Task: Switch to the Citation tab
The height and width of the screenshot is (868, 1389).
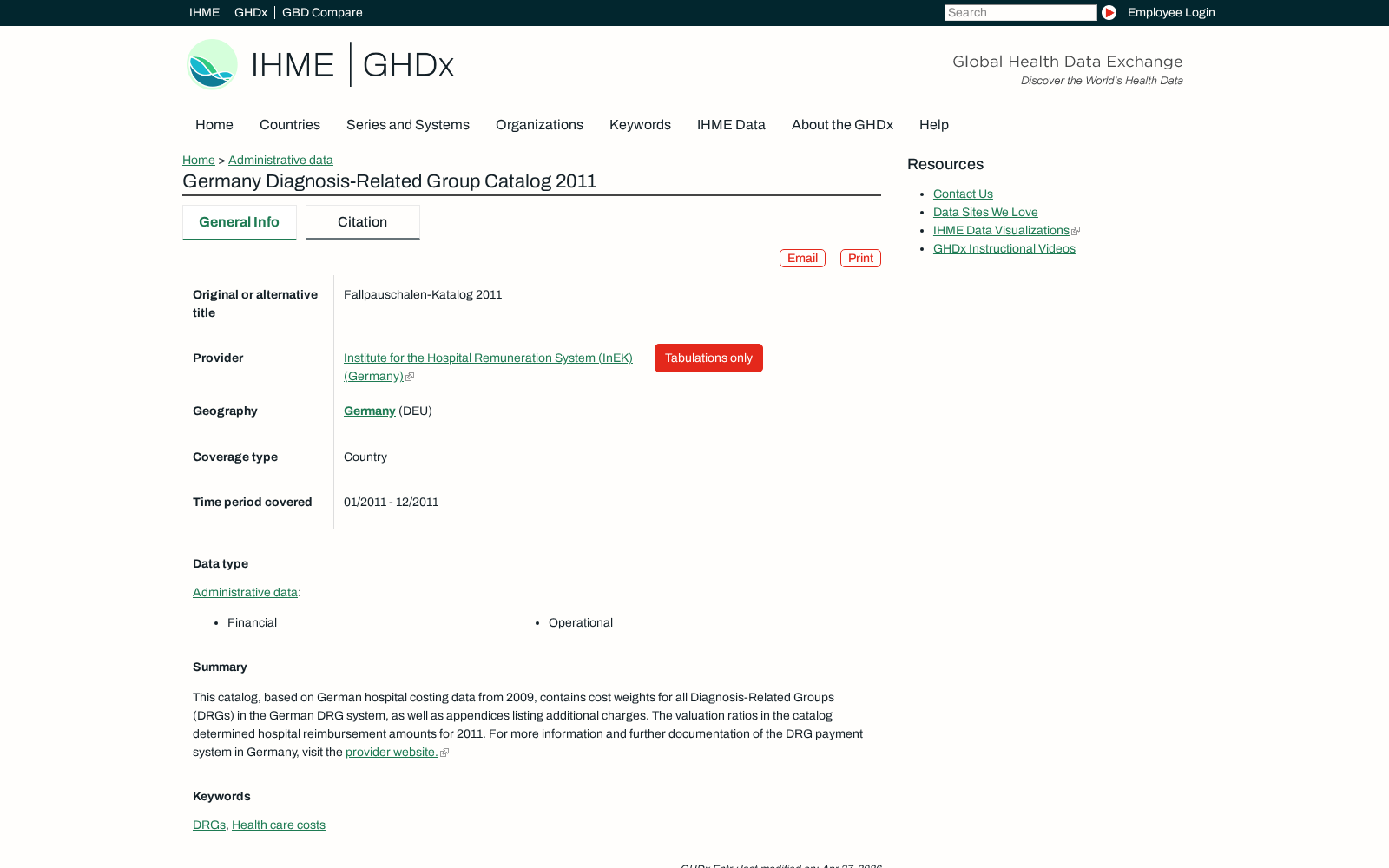Action: pyautogui.click(x=363, y=222)
